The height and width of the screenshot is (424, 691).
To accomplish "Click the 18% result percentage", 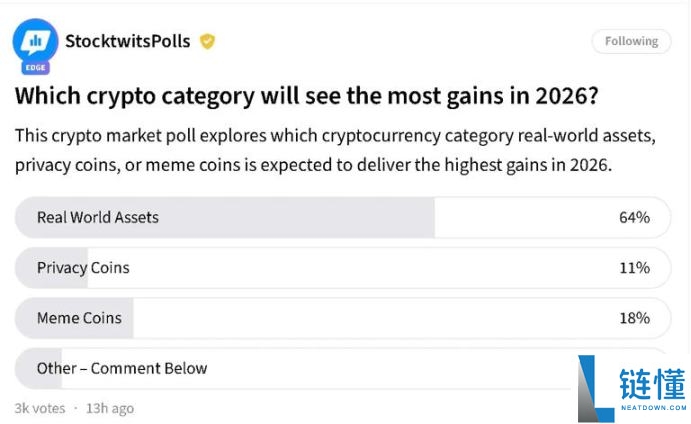I will coord(634,318).
